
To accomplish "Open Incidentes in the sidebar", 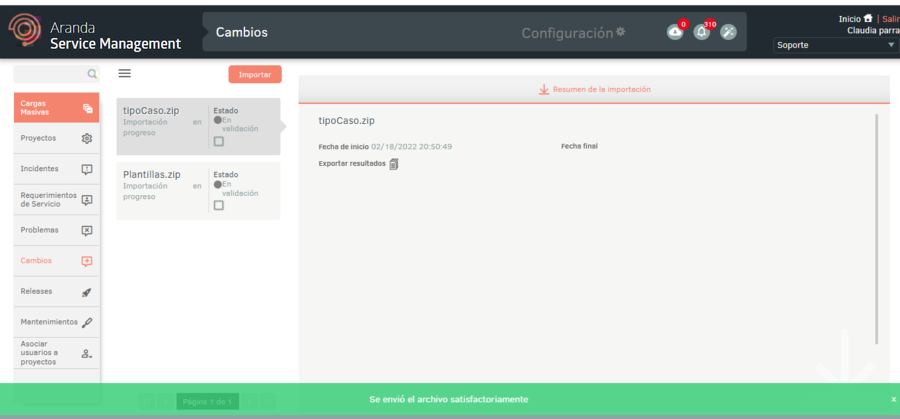I will [x=56, y=169].
